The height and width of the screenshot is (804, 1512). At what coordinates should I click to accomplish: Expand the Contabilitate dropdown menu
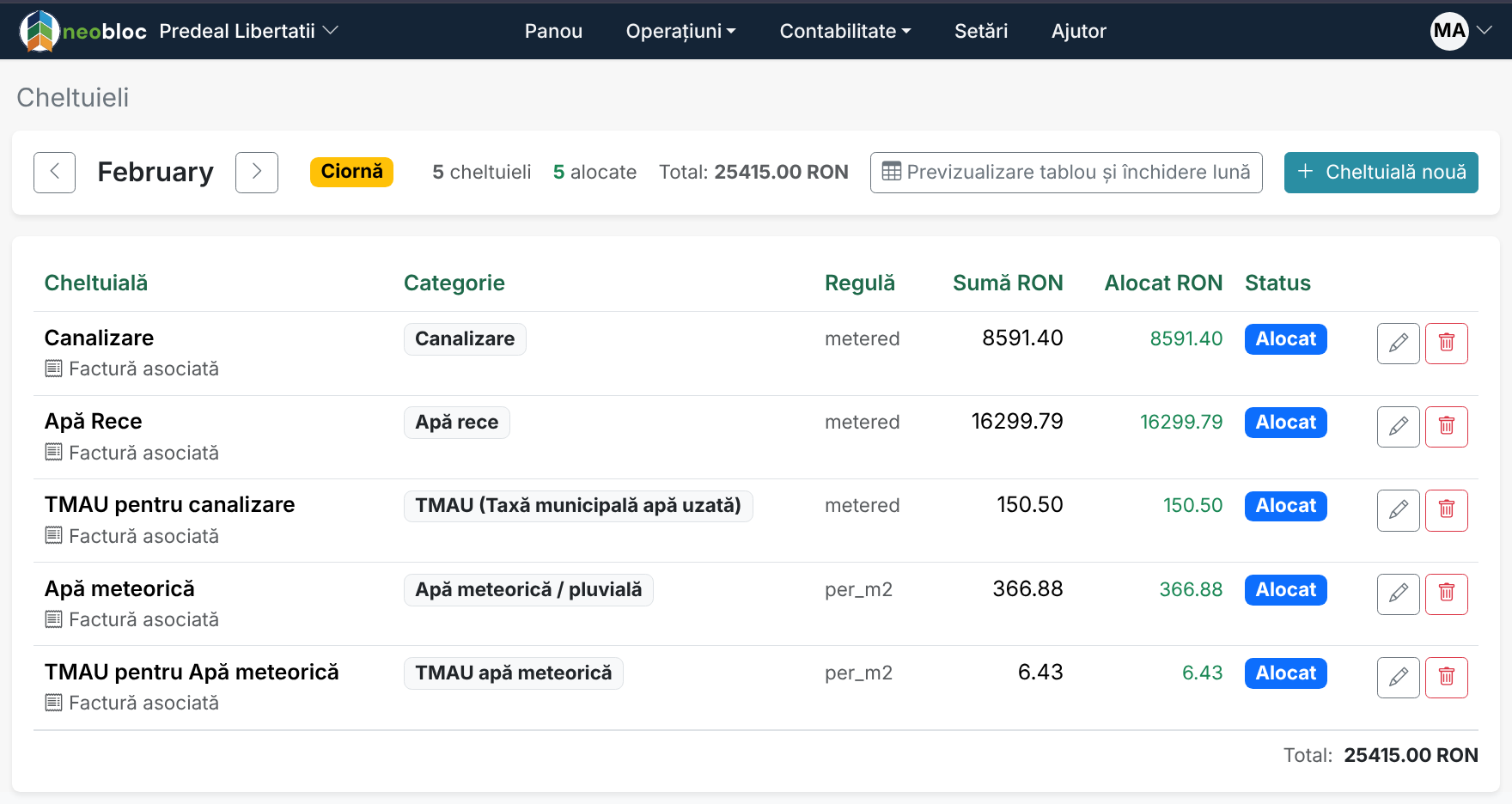click(x=845, y=31)
